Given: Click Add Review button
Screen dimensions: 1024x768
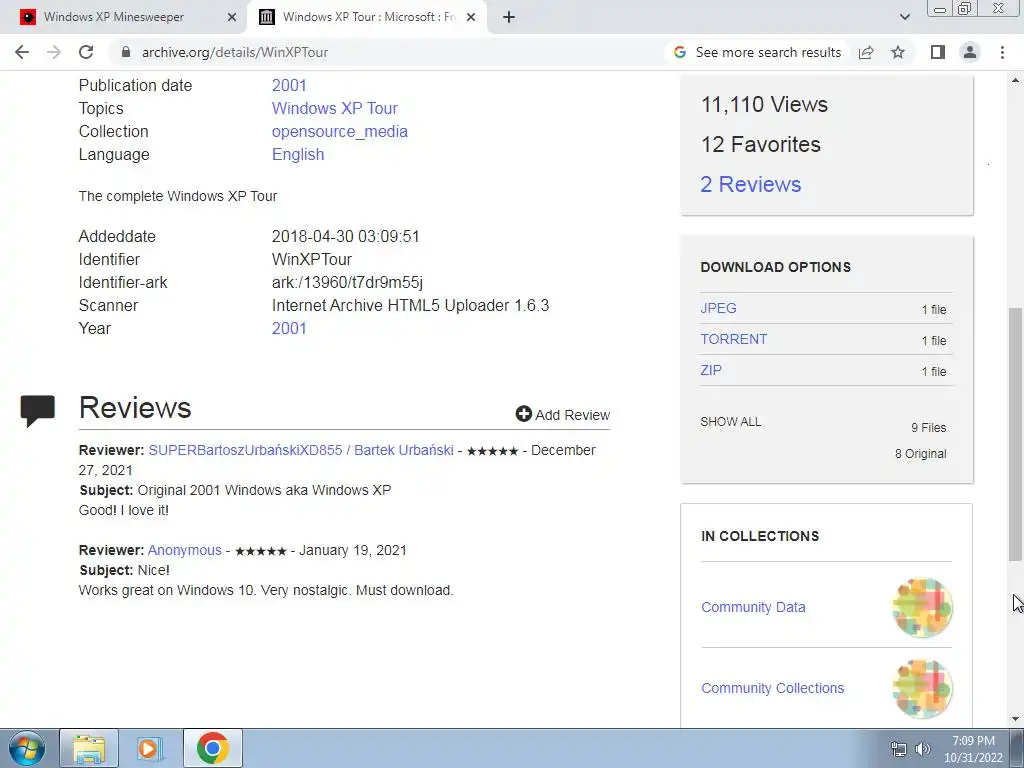Looking at the screenshot, I should coord(562,415).
